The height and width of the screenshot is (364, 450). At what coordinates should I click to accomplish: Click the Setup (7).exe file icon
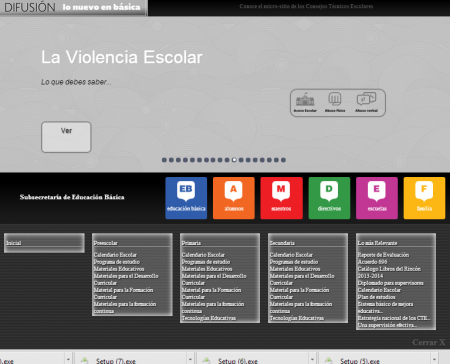[x=84, y=360]
